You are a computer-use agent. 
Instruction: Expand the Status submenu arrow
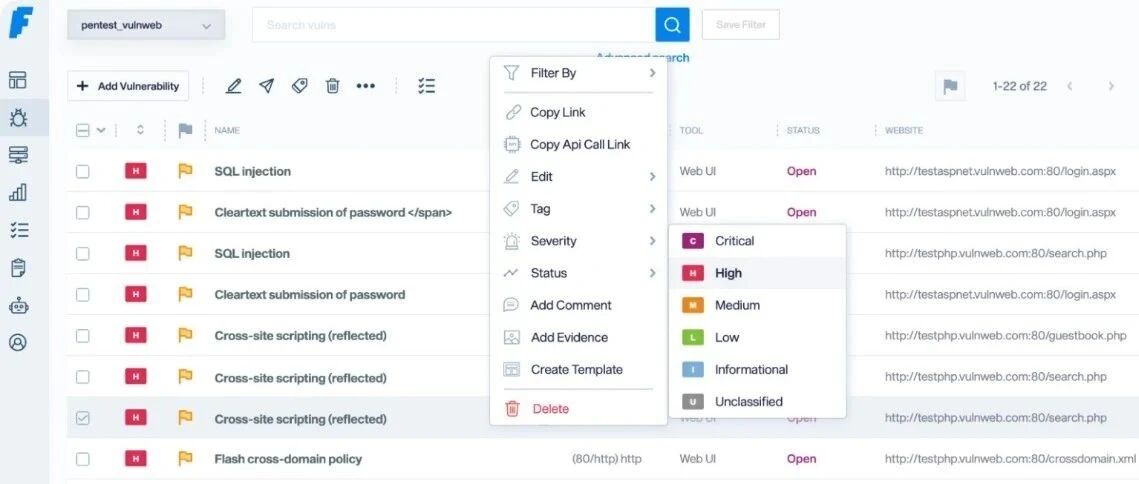pyautogui.click(x=652, y=273)
